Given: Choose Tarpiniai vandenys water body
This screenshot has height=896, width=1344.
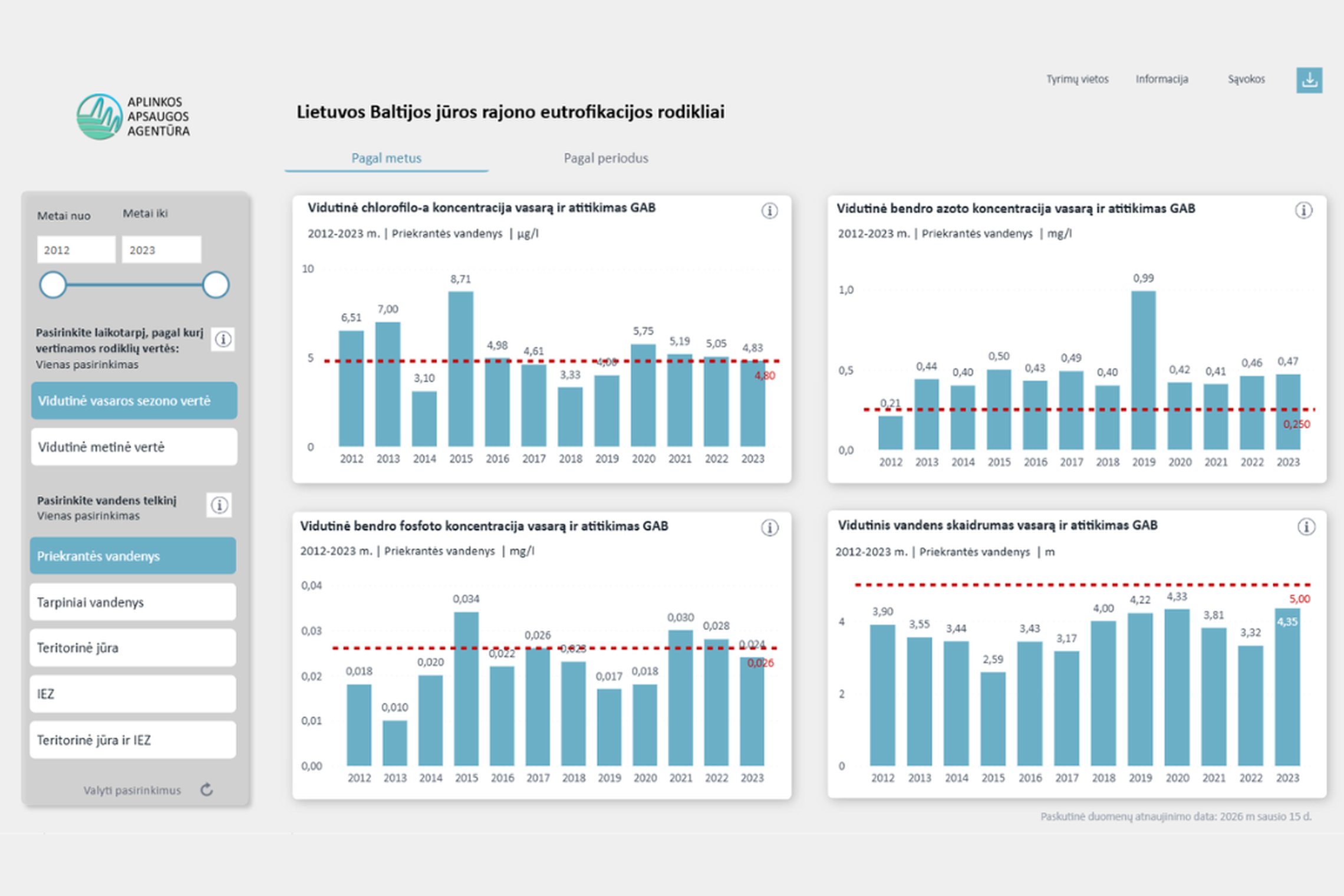Looking at the screenshot, I should 133,602.
